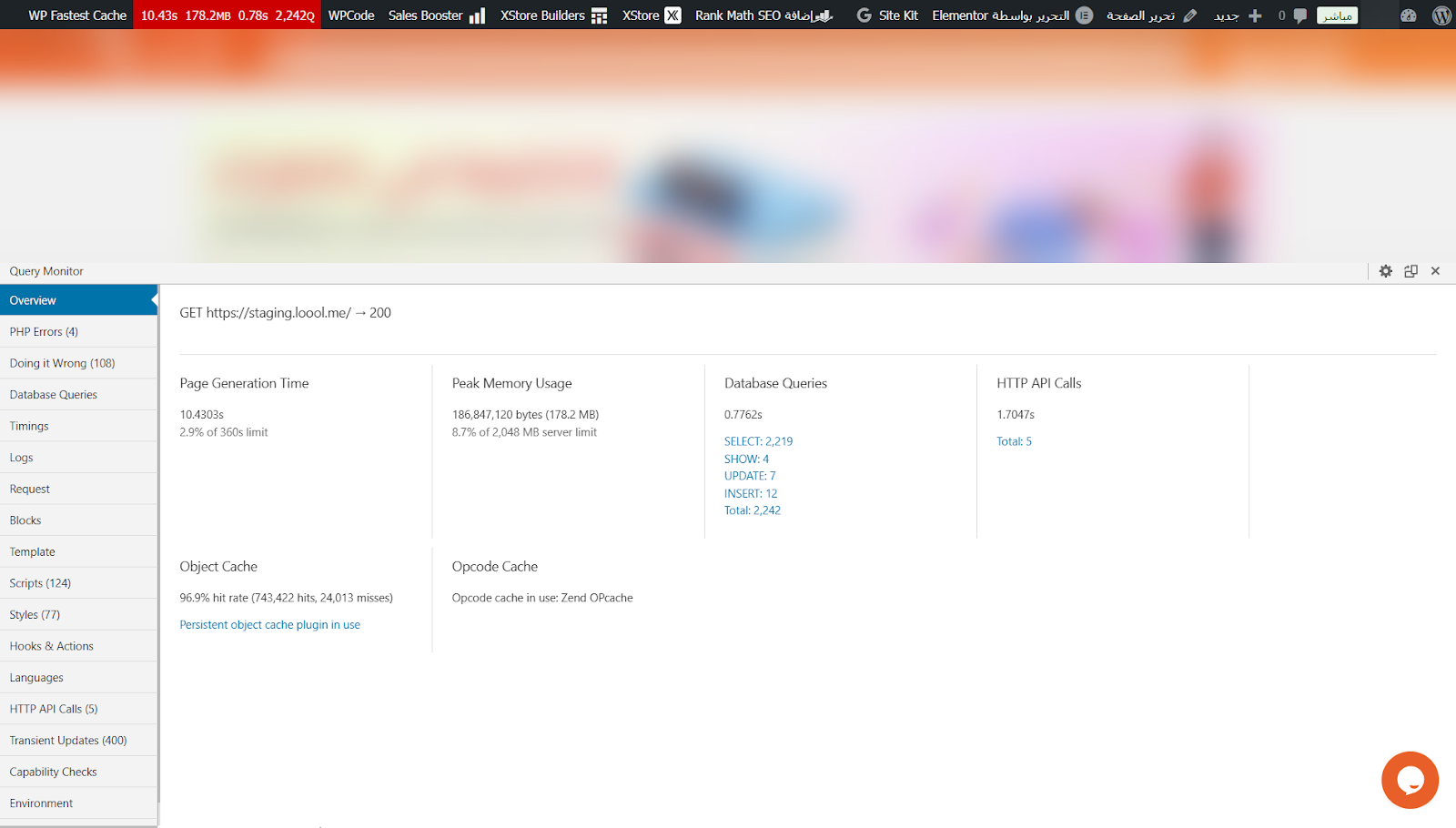This screenshot has width=1456, height=828.
Task: Open the dashboard gauge icon
Action: click(x=1408, y=15)
